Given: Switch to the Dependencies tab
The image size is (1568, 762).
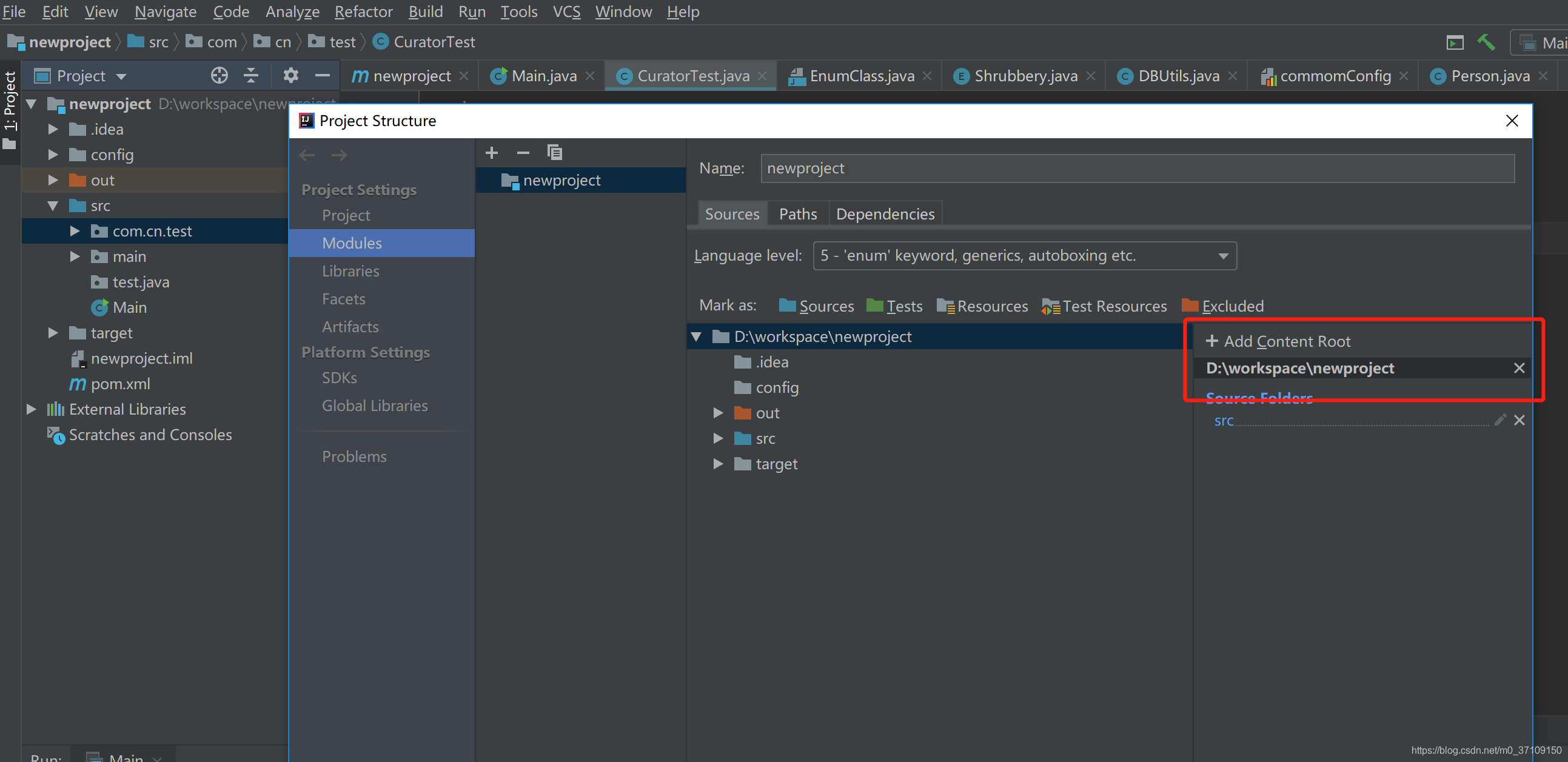Looking at the screenshot, I should (x=885, y=214).
